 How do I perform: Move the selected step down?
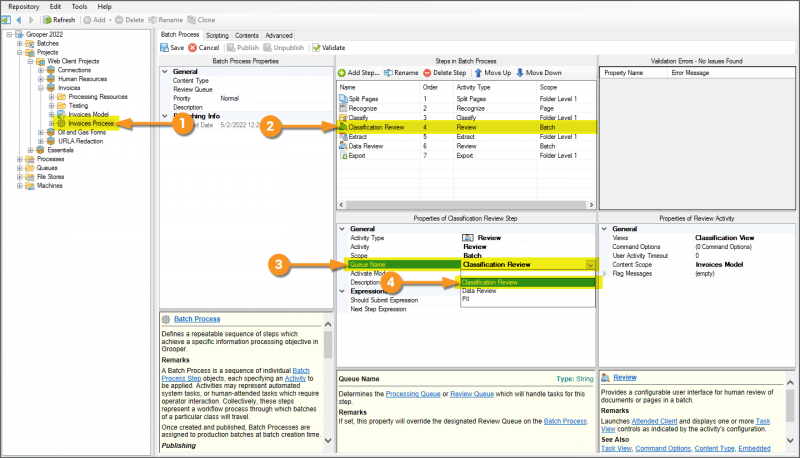[x=539, y=73]
